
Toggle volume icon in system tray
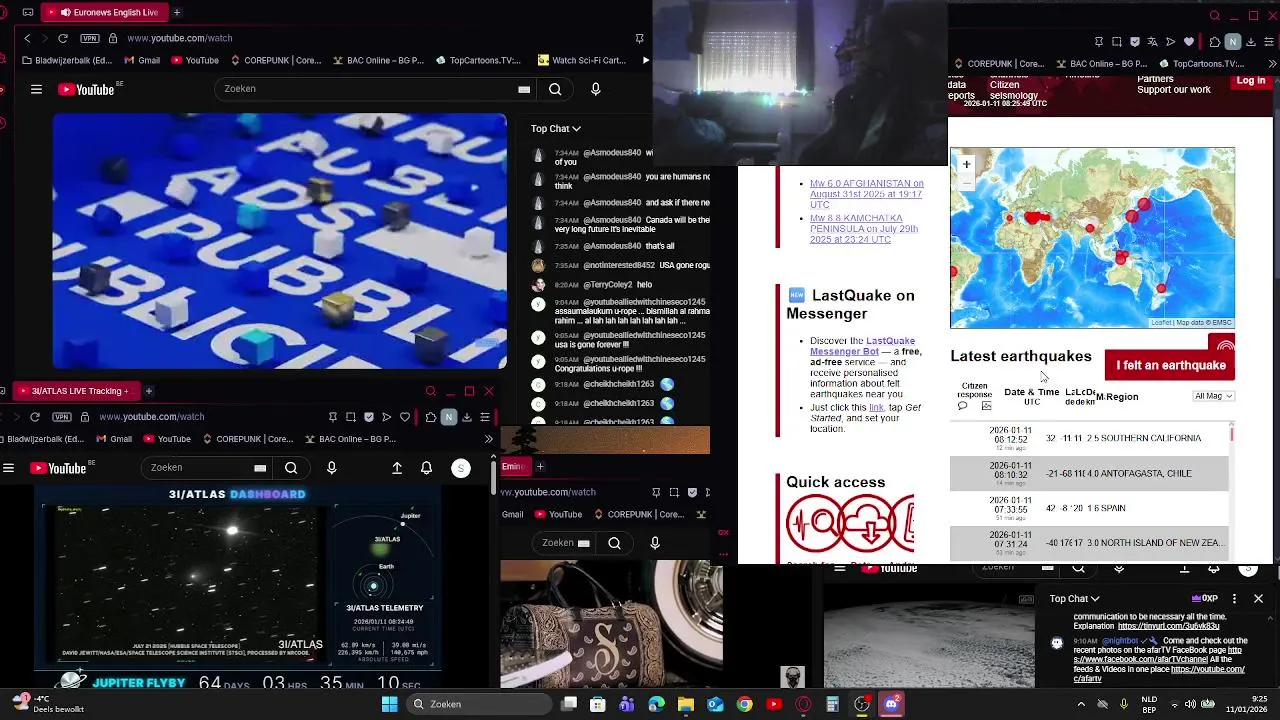coord(1188,704)
